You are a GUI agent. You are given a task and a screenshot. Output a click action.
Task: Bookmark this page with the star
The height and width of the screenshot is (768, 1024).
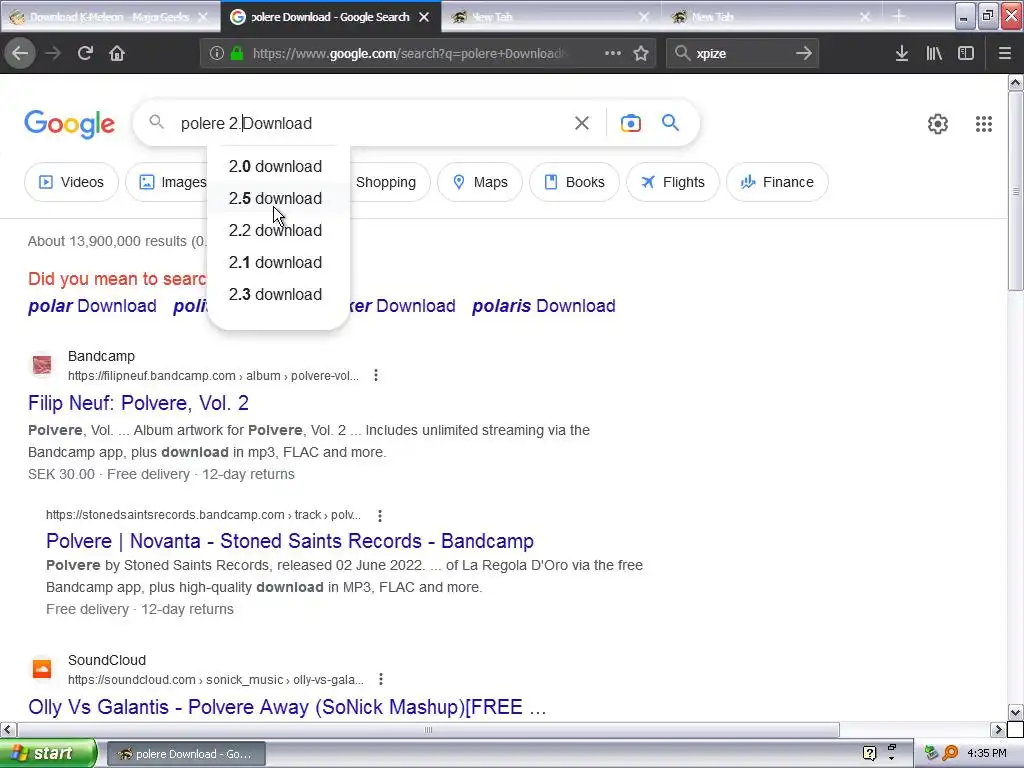tap(641, 54)
